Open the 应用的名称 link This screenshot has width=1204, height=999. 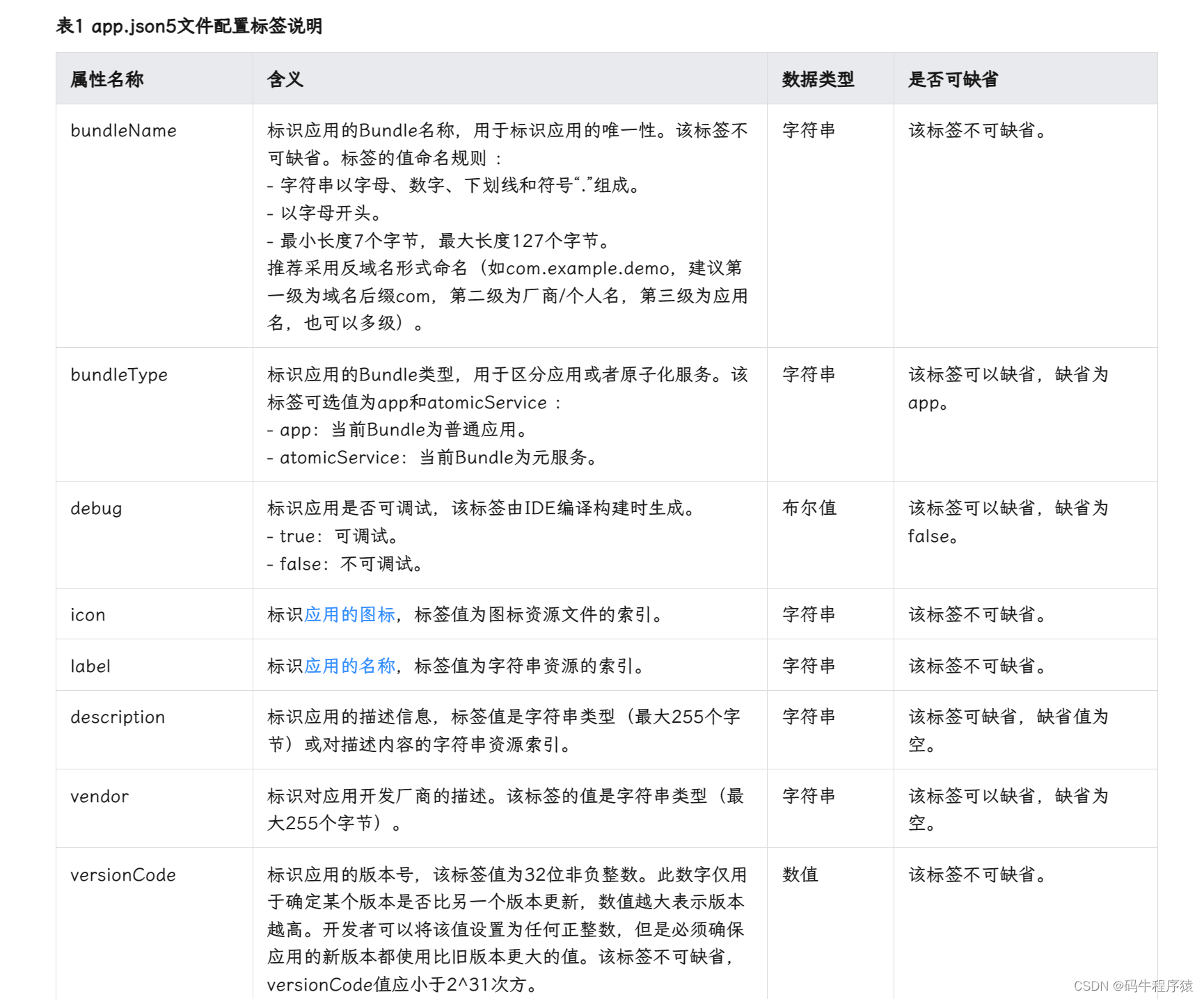(349, 666)
